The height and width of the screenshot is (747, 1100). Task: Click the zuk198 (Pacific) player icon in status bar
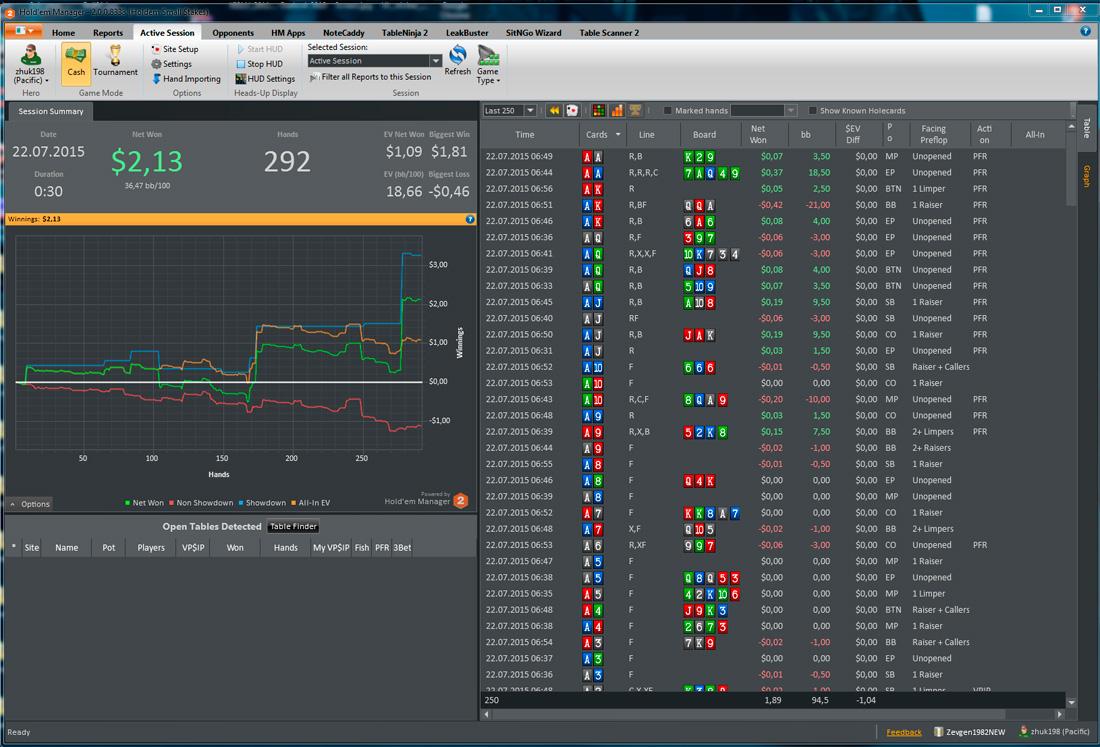pyautogui.click(x=1024, y=732)
